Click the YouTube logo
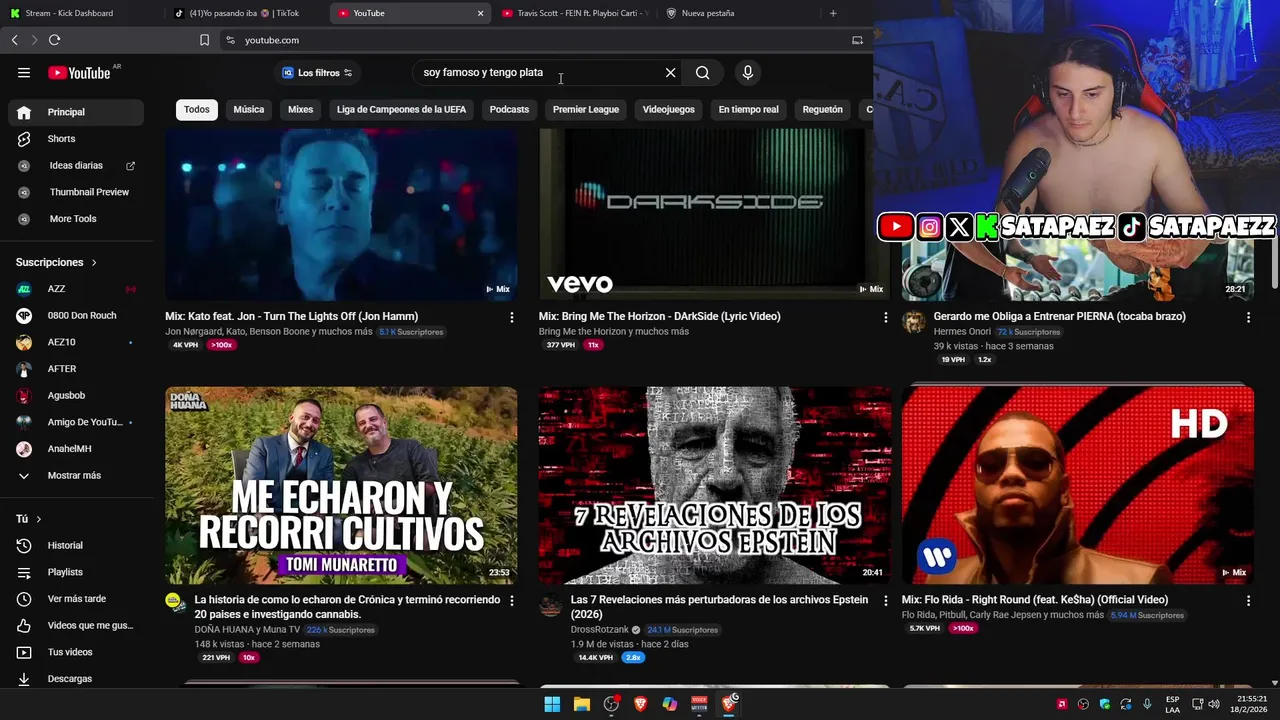This screenshot has height=720, width=1280. [79, 72]
